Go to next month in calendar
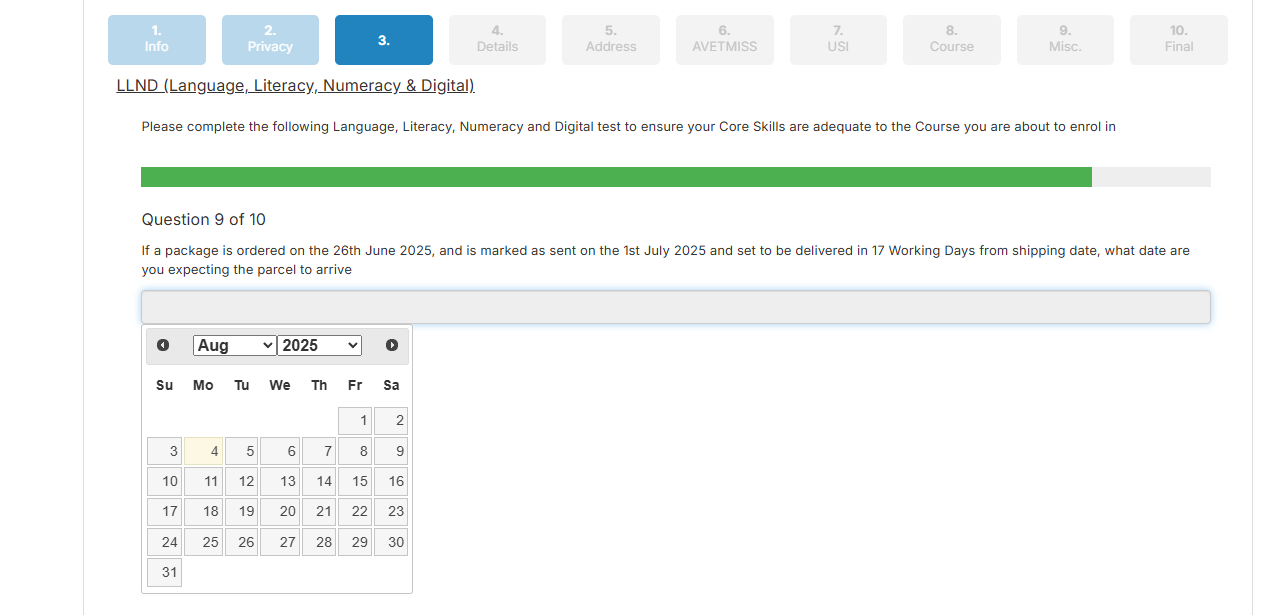 (x=391, y=345)
